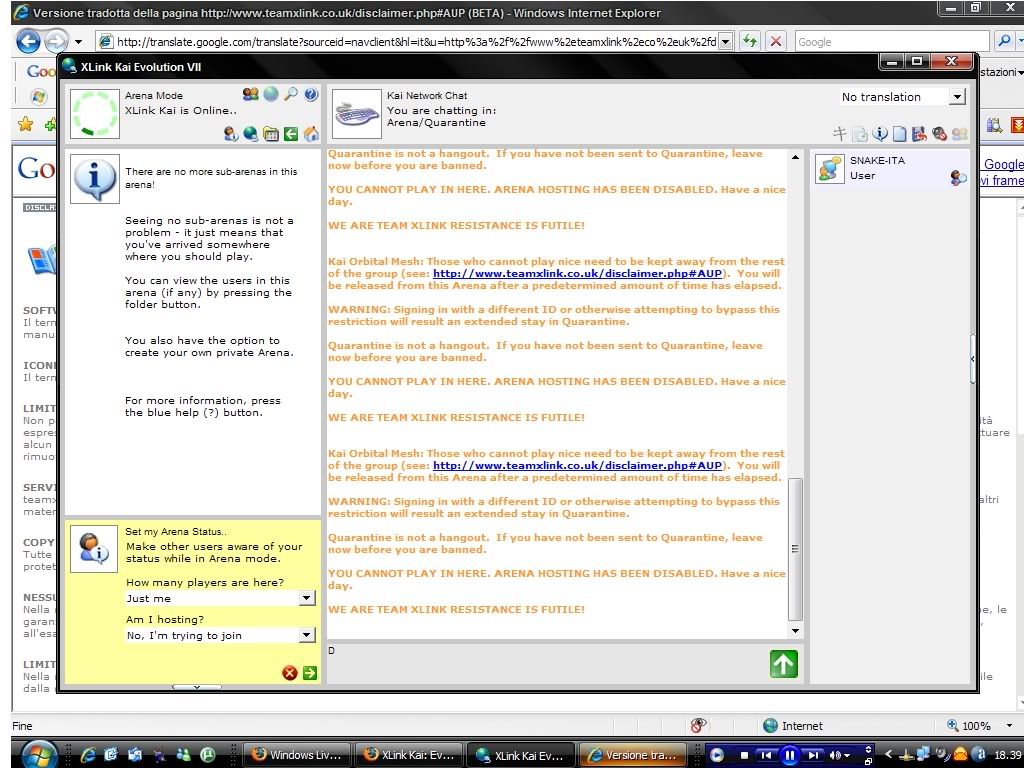Viewport: 1024px width, 768px height.
Task: Click the green back arrow in Arena toolbar
Action: (291, 134)
